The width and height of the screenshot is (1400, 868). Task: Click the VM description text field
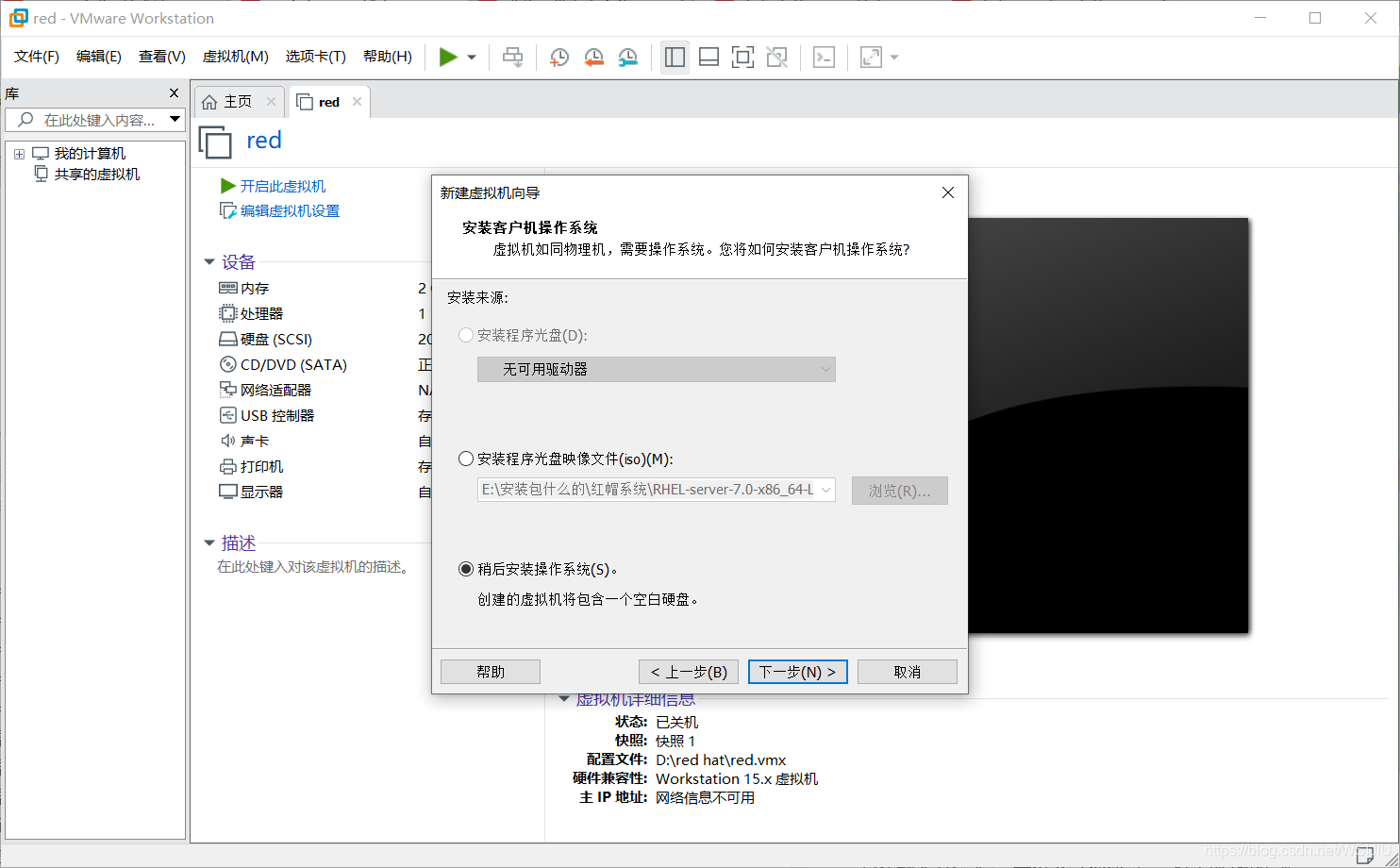(x=313, y=567)
